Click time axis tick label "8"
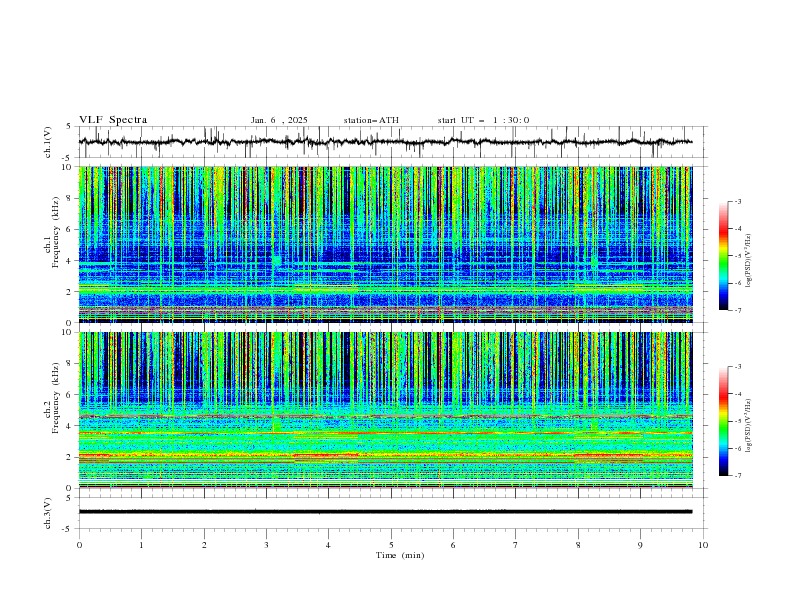792x612 pixels. click(x=578, y=545)
